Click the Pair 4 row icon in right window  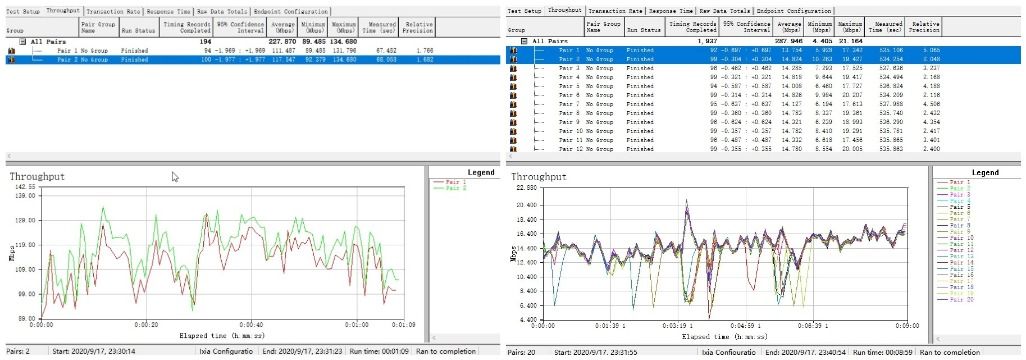pyautogui.click(x=513, y=77)
